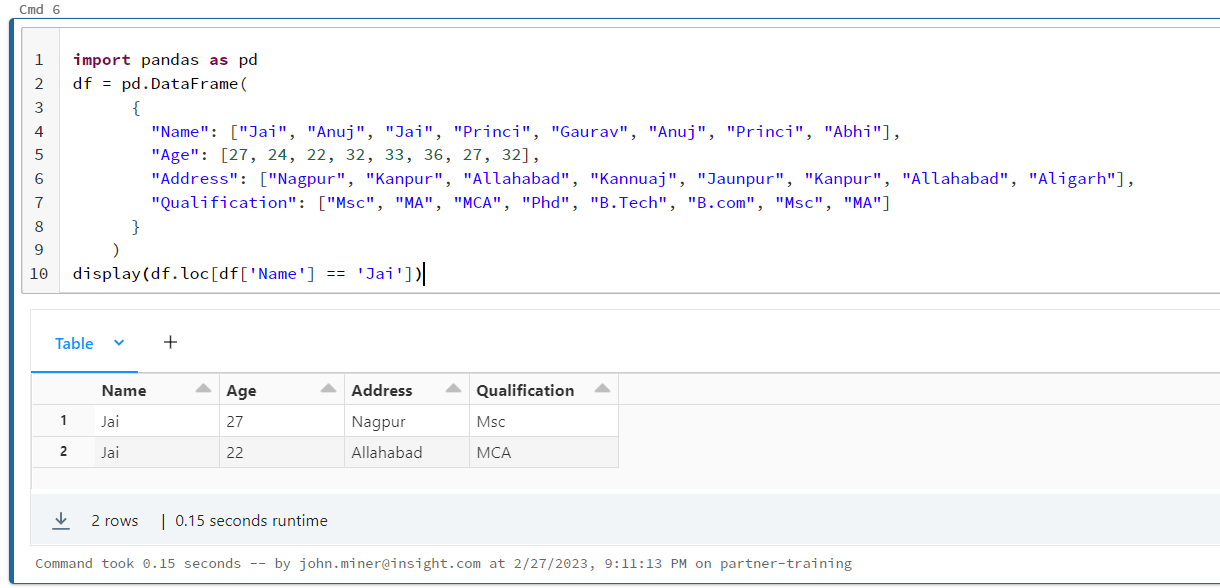Select the Table tab
Image resolution: width=1220 pixels, height=588 pixels.
pos(72,343)
